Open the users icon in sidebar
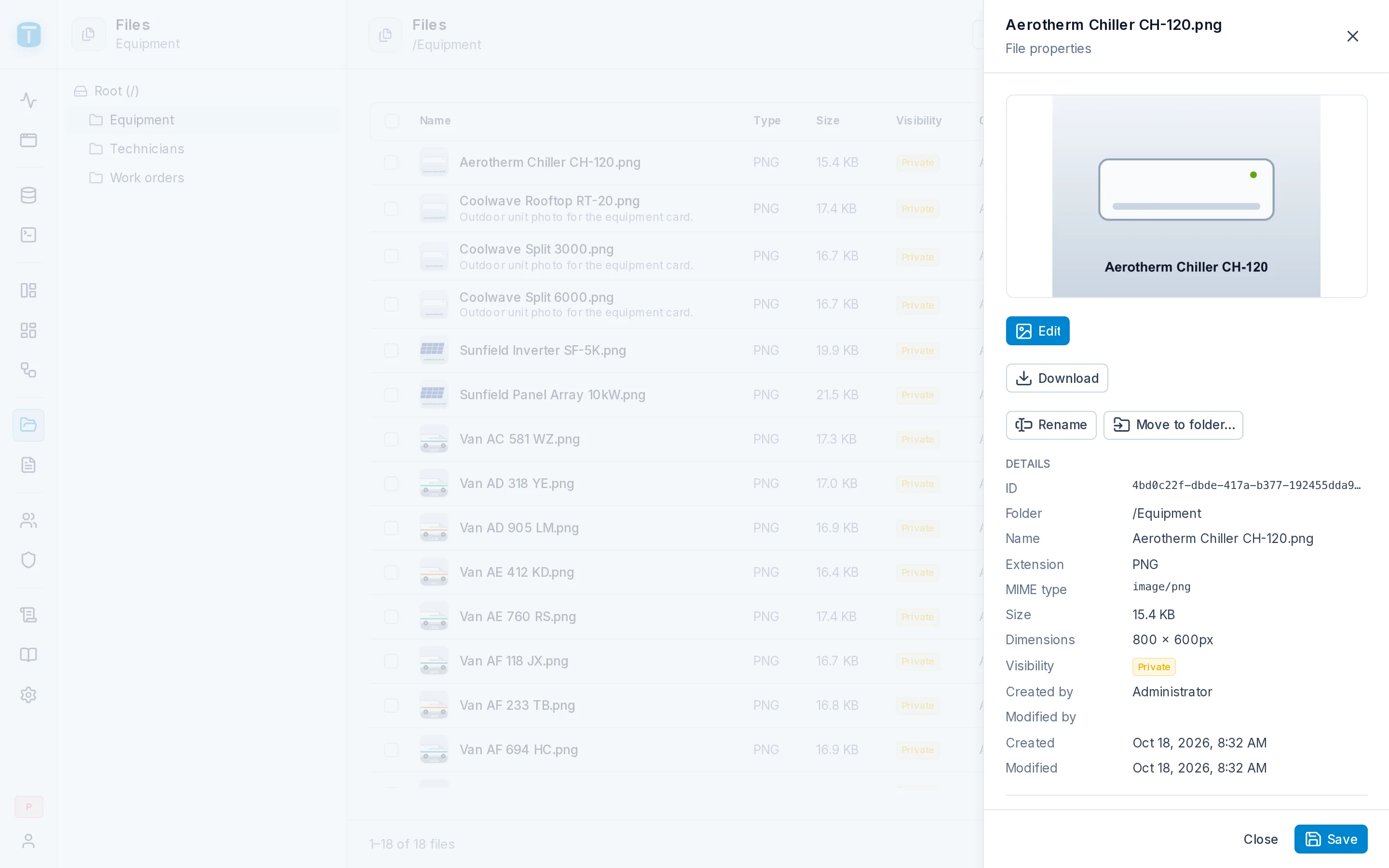1389x868 pixels. 28,520
